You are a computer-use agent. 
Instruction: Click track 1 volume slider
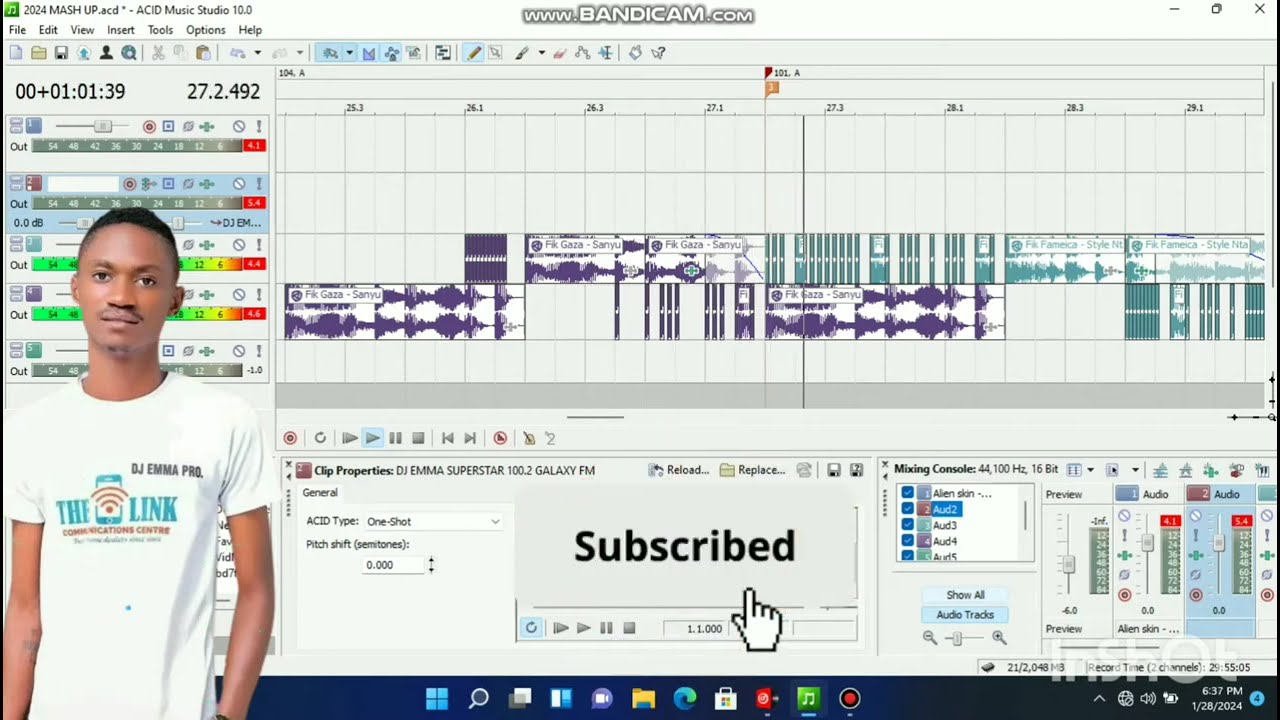pyautogui.click(x=102, y=126)
